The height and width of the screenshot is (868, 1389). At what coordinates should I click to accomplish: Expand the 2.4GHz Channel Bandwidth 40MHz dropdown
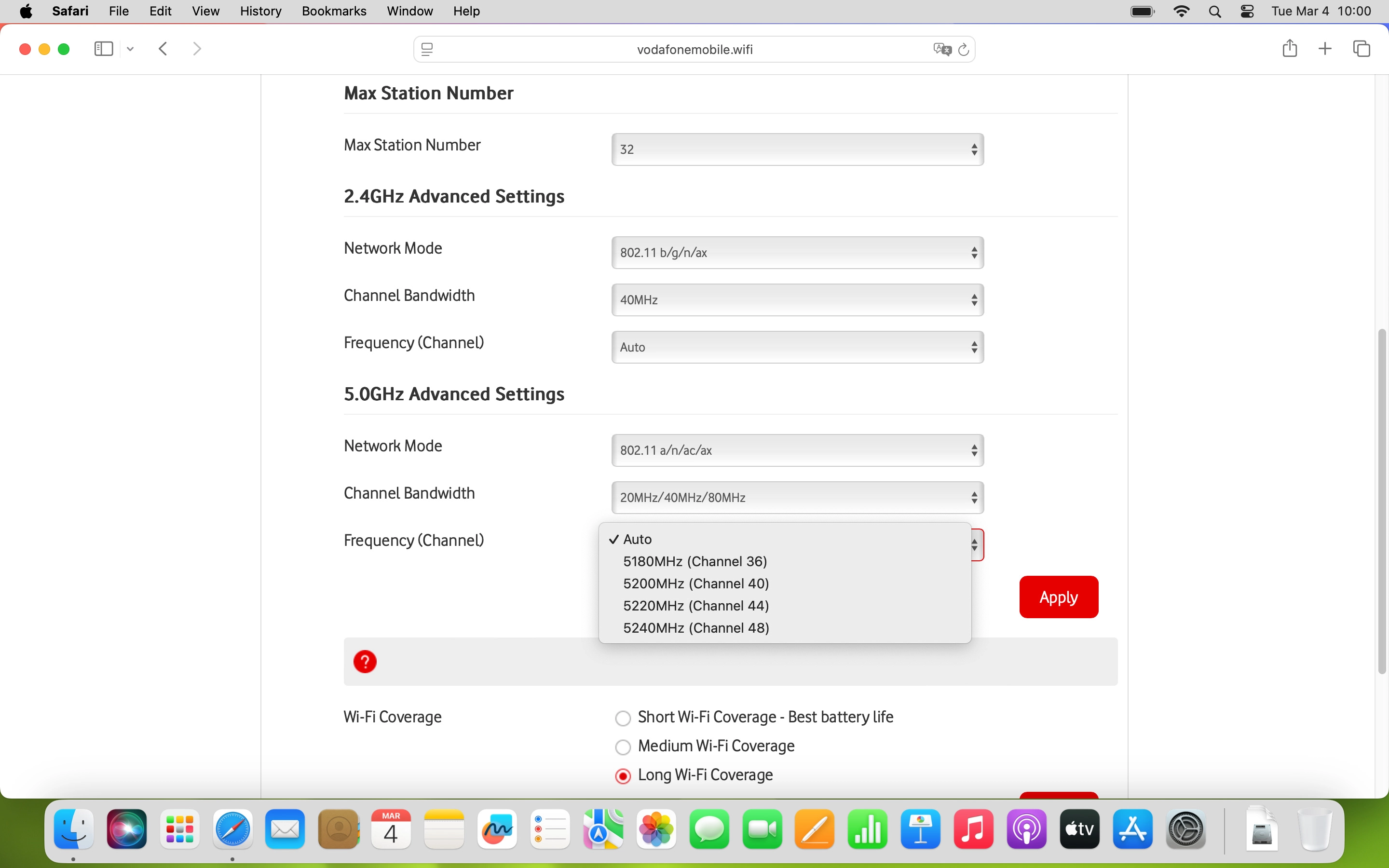(797, 299)
